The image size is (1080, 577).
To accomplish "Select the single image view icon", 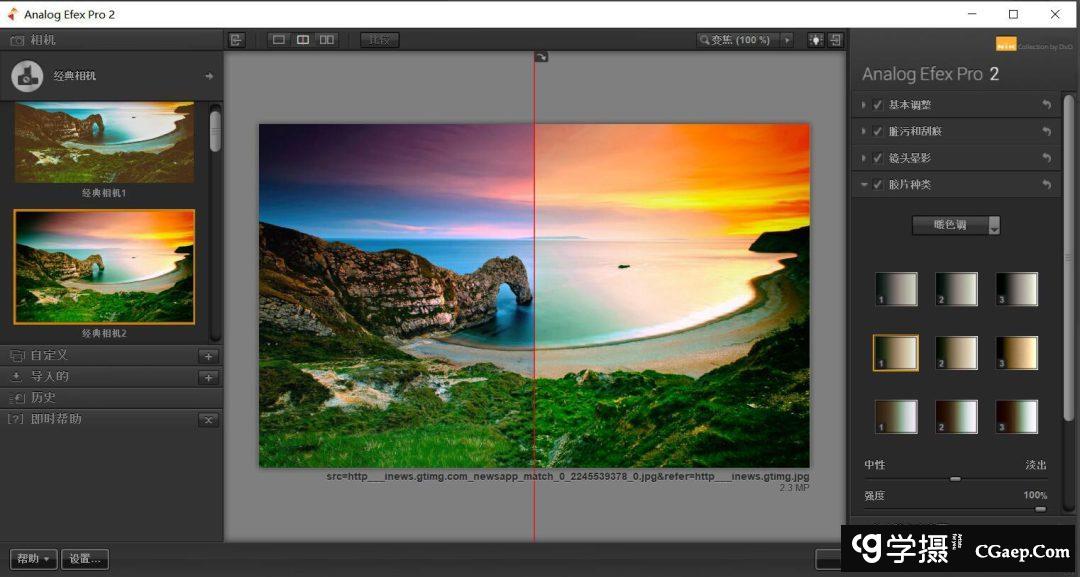I will (x=279, y=40).
